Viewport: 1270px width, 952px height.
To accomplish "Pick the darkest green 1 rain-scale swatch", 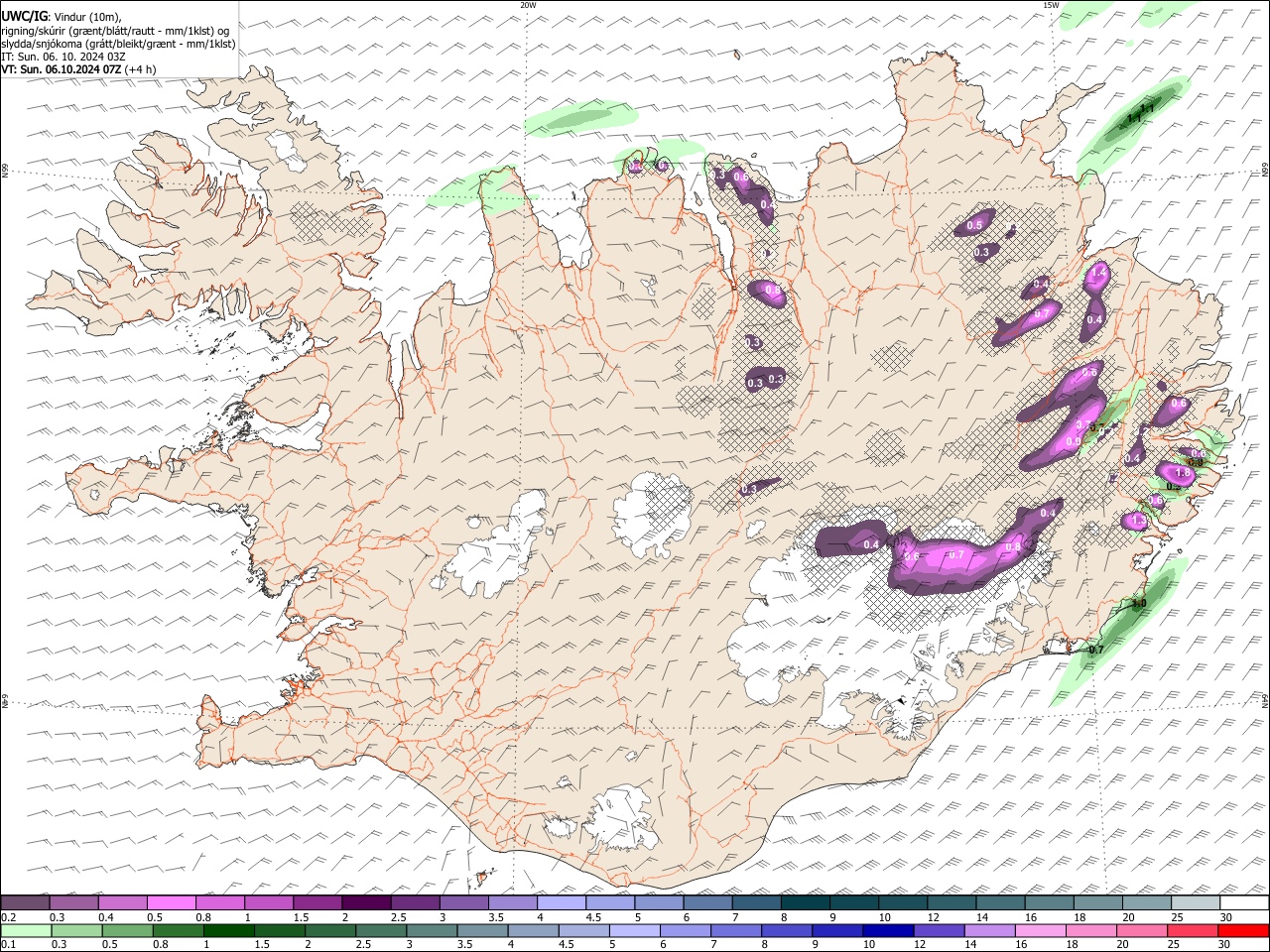I will pyautogui.click(x=229, y=930).
